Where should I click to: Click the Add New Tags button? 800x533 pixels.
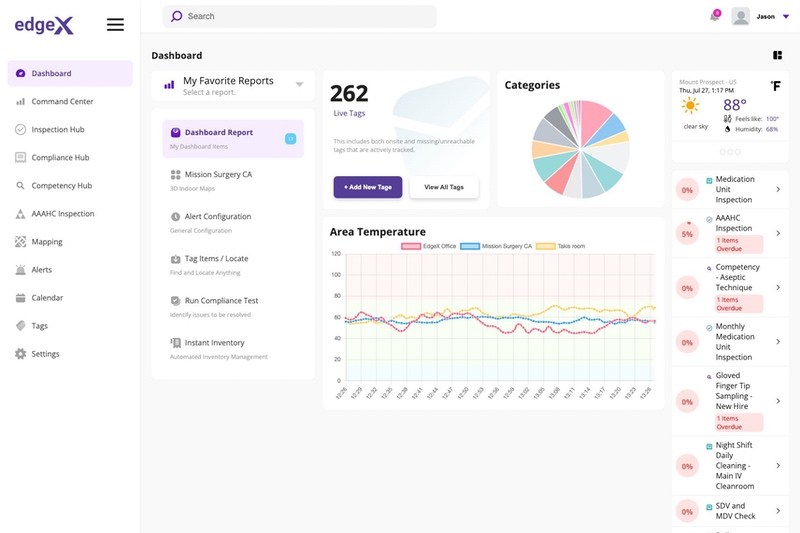point(368,187)
